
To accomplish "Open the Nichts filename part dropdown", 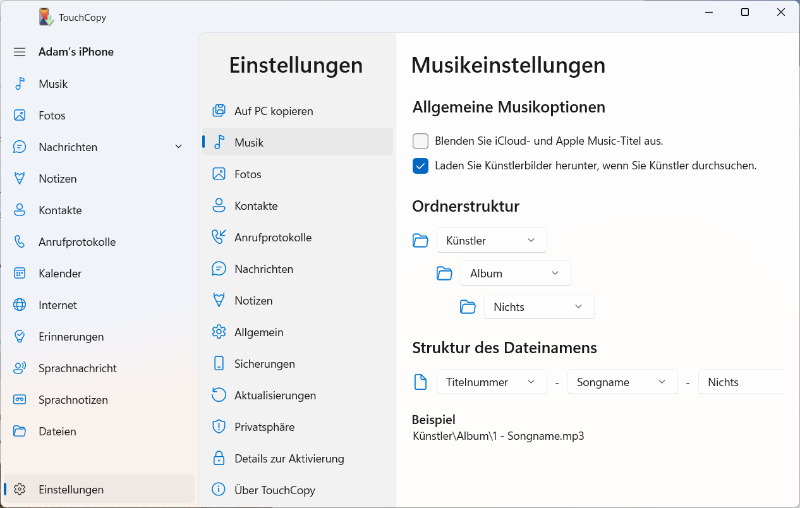I will tap(741, 382).
